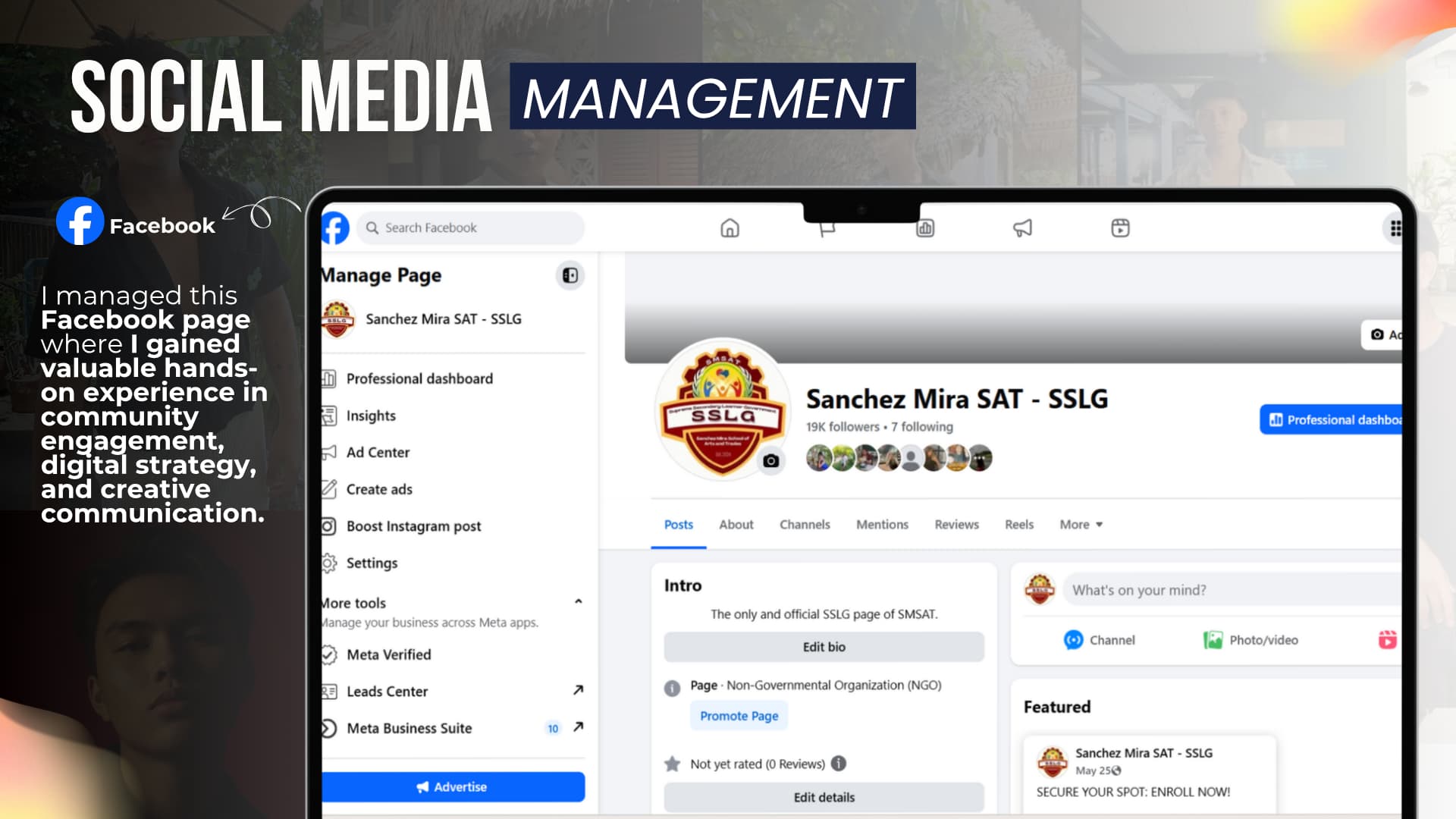
Task: Click the Home icon in top navigation
Action: [730, 227]
